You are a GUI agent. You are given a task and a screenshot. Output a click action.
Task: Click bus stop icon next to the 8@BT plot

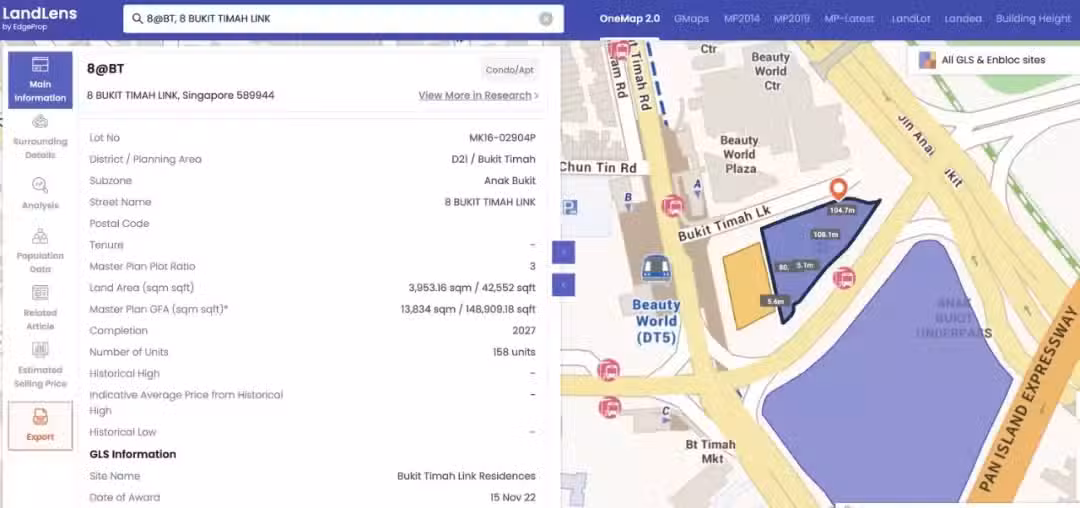click(x=844, y=278)
